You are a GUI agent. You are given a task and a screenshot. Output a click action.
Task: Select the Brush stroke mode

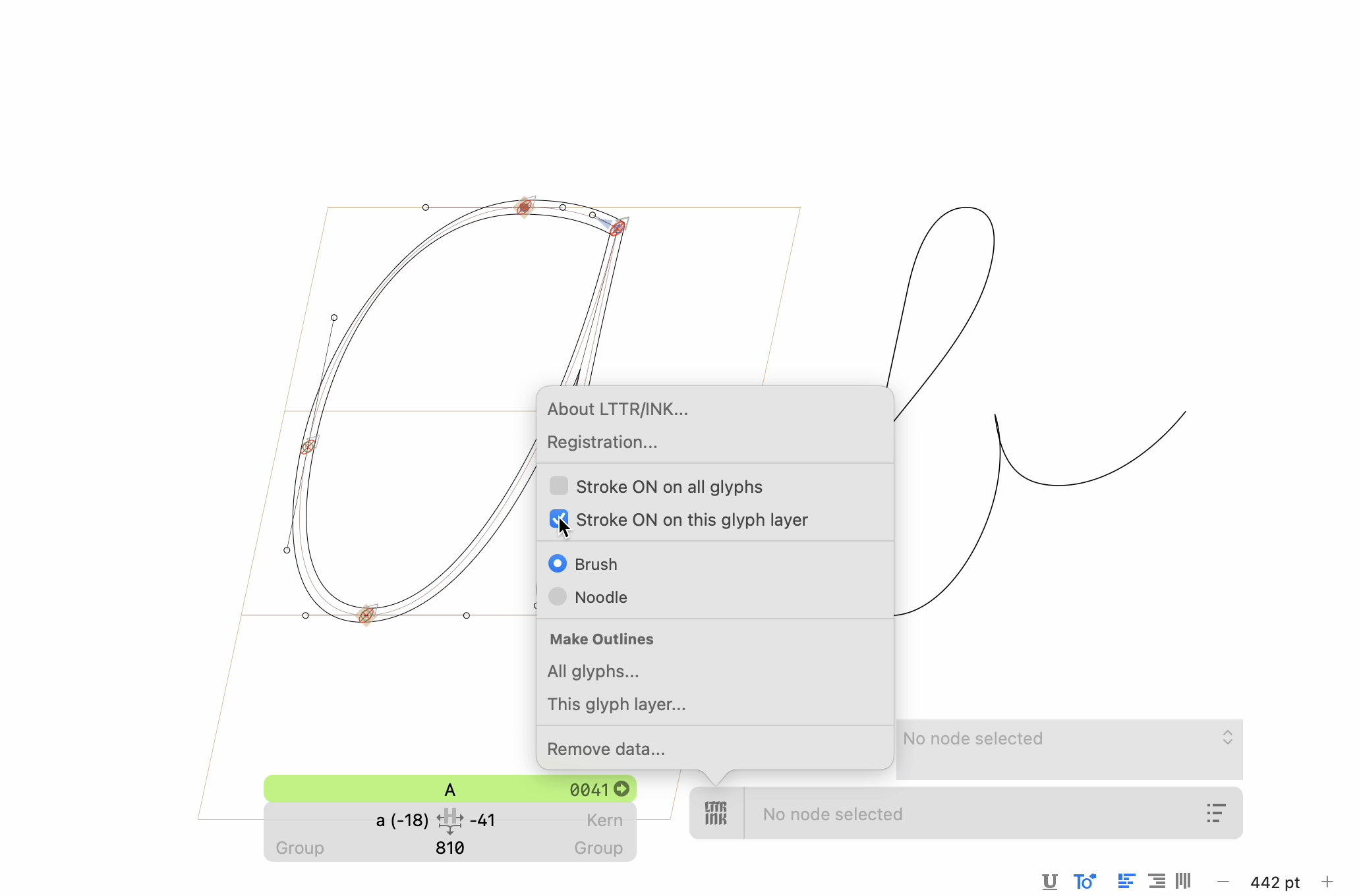pos(558,564)
